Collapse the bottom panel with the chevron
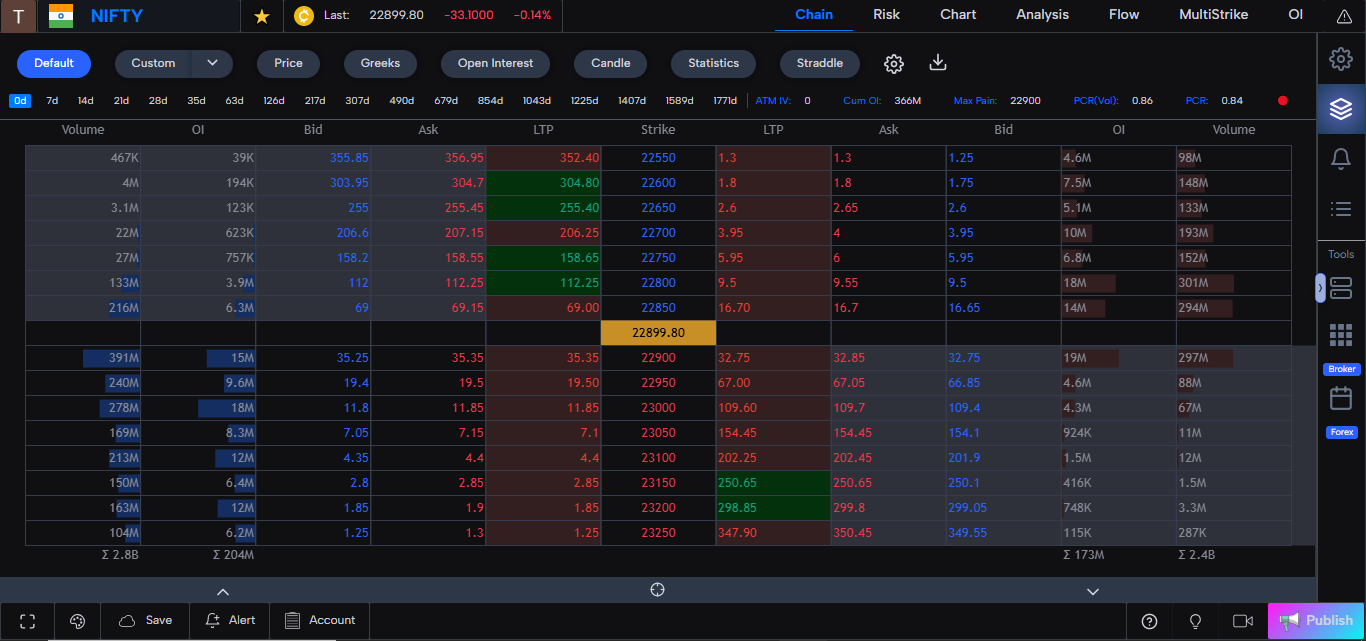This screenshot has width=1366, height=641. click(222, 591)
